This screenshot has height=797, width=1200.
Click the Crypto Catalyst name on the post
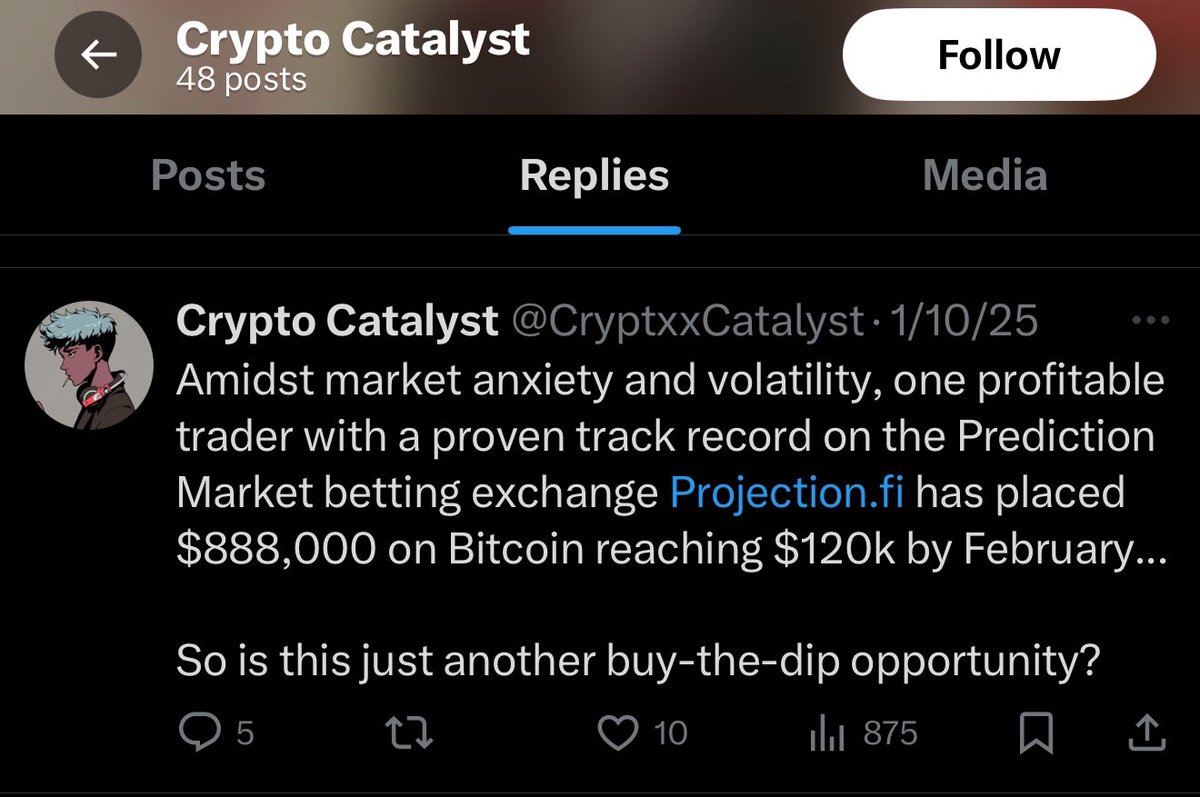coord(336,322)
